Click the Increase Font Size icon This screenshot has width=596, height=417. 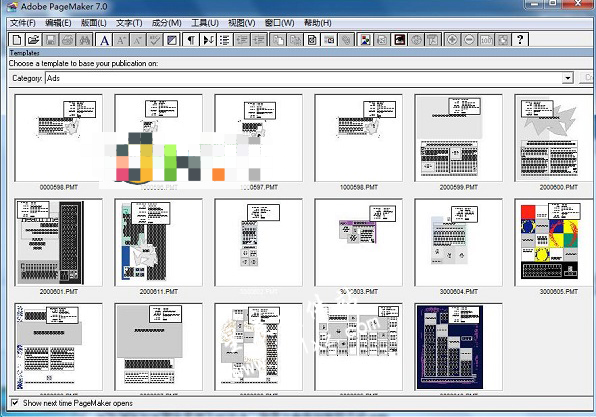tap(121, 40)
